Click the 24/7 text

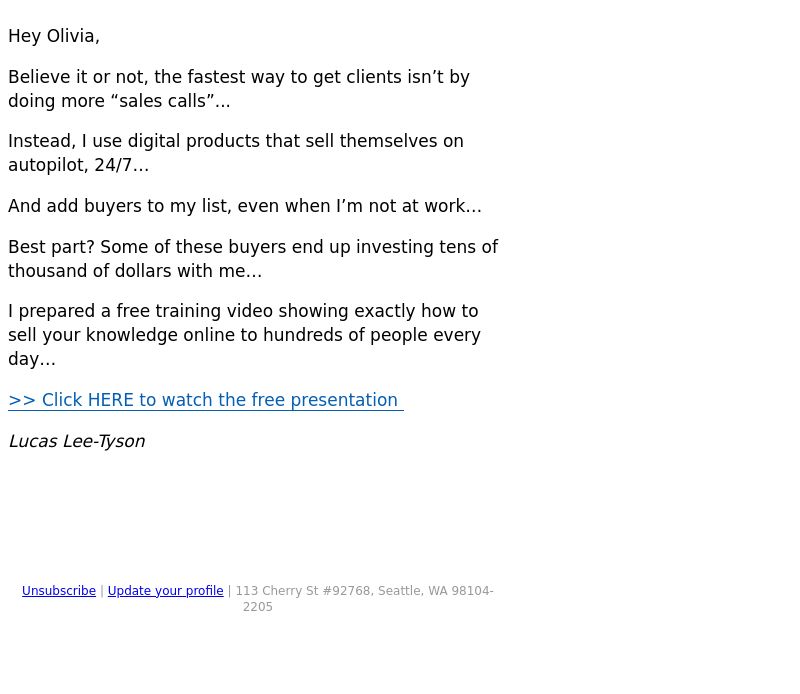coord(113,165)
